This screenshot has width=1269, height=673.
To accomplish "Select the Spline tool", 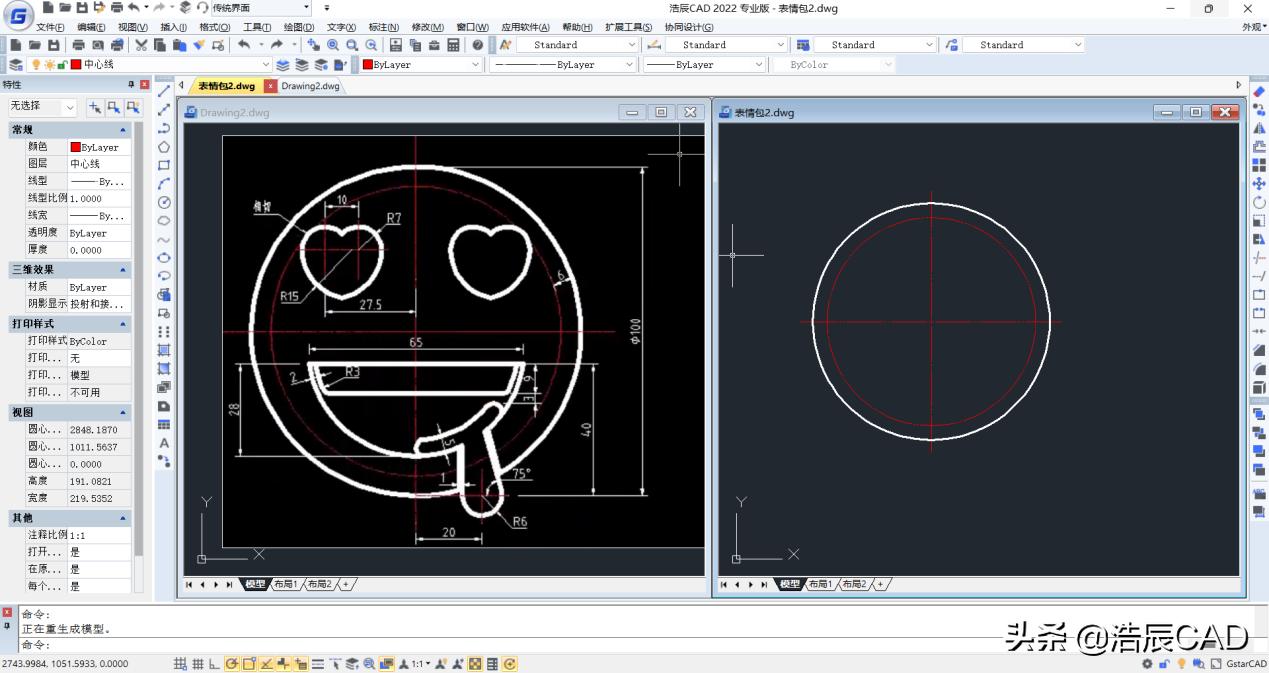I will pyautogui.click(x=163, y=238).
